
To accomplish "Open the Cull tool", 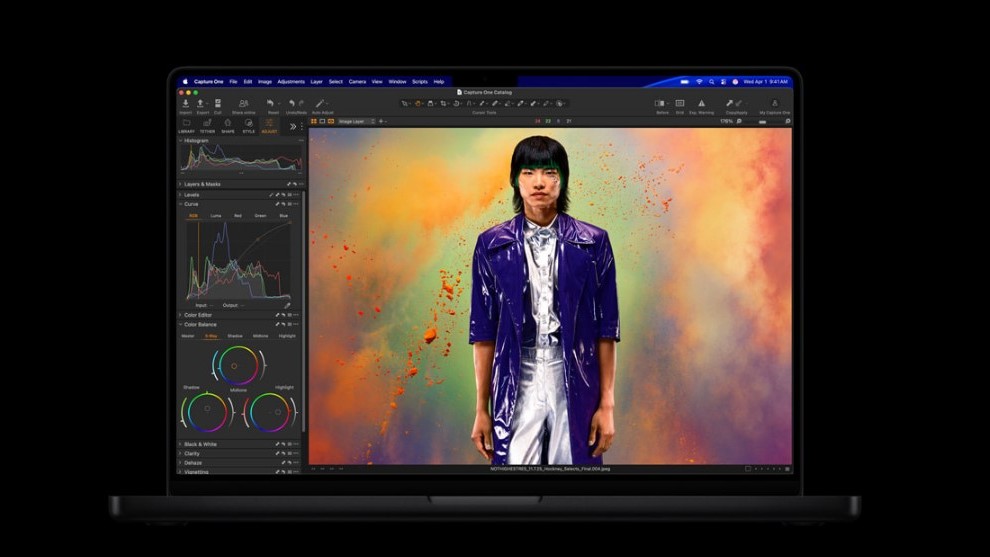I will pyautogui.click(x=218, y=103).
